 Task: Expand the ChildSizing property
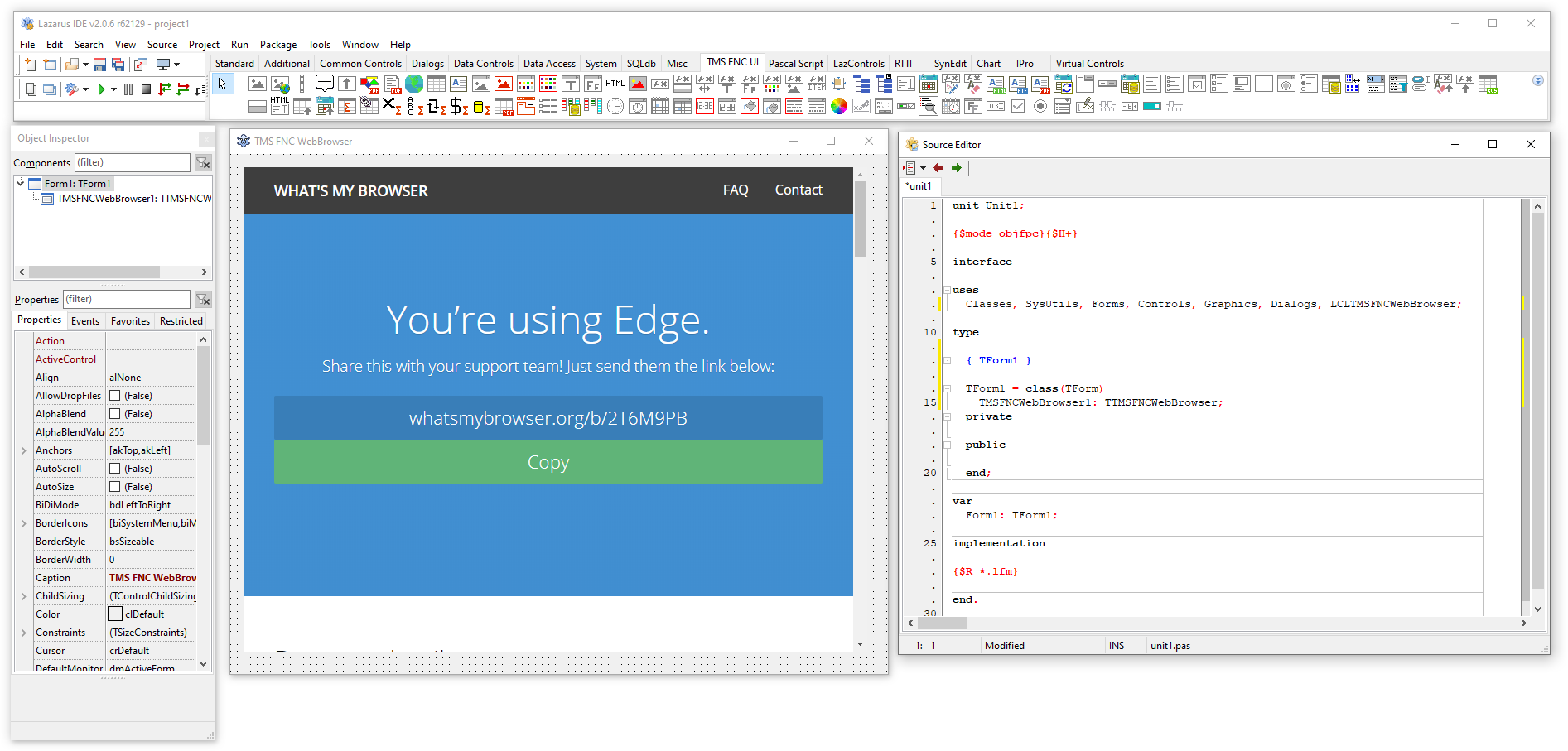[23, 596]
